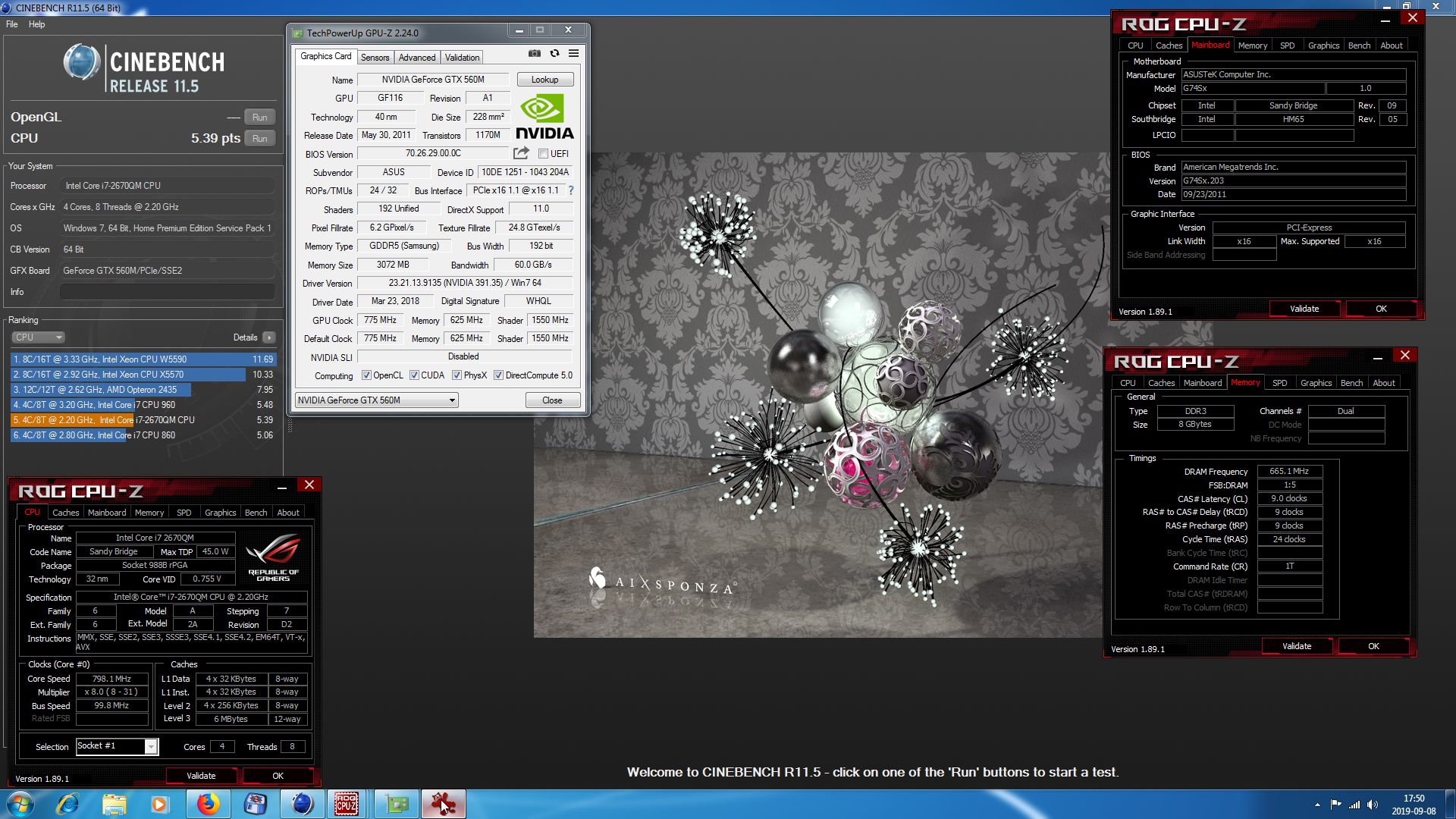Click the Republic of Gamers logo in CPU-Z

point(273,558)
